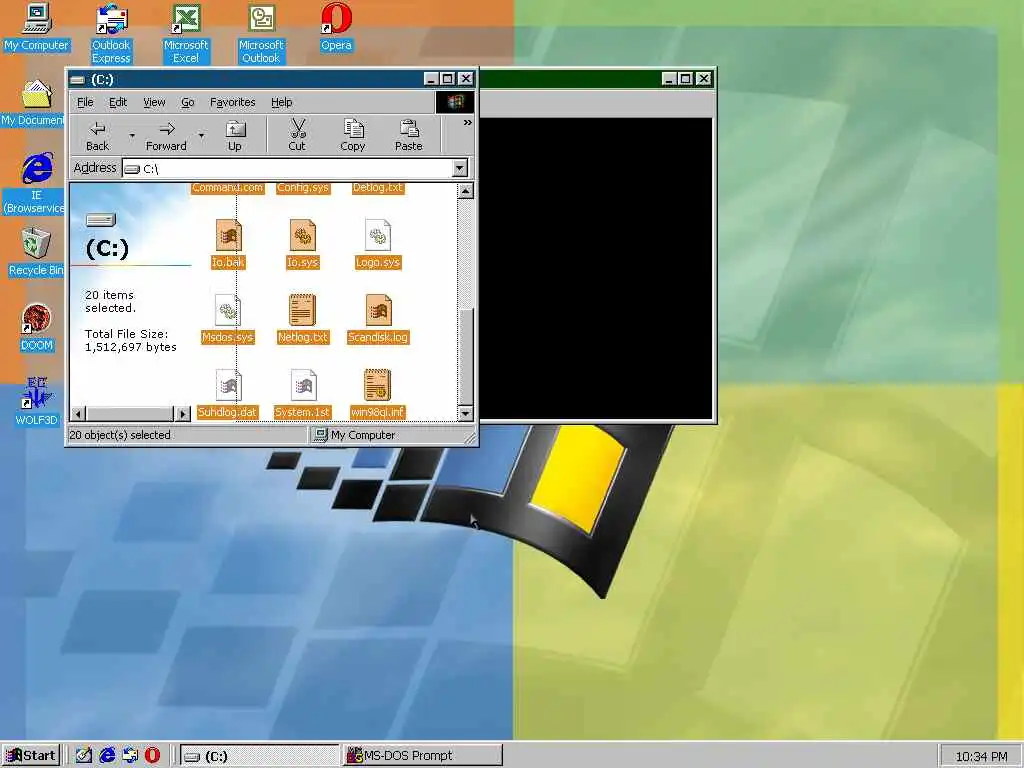Copy the selected files
Viewport: 1024px width, 768px height.
(x=353, y=136)
